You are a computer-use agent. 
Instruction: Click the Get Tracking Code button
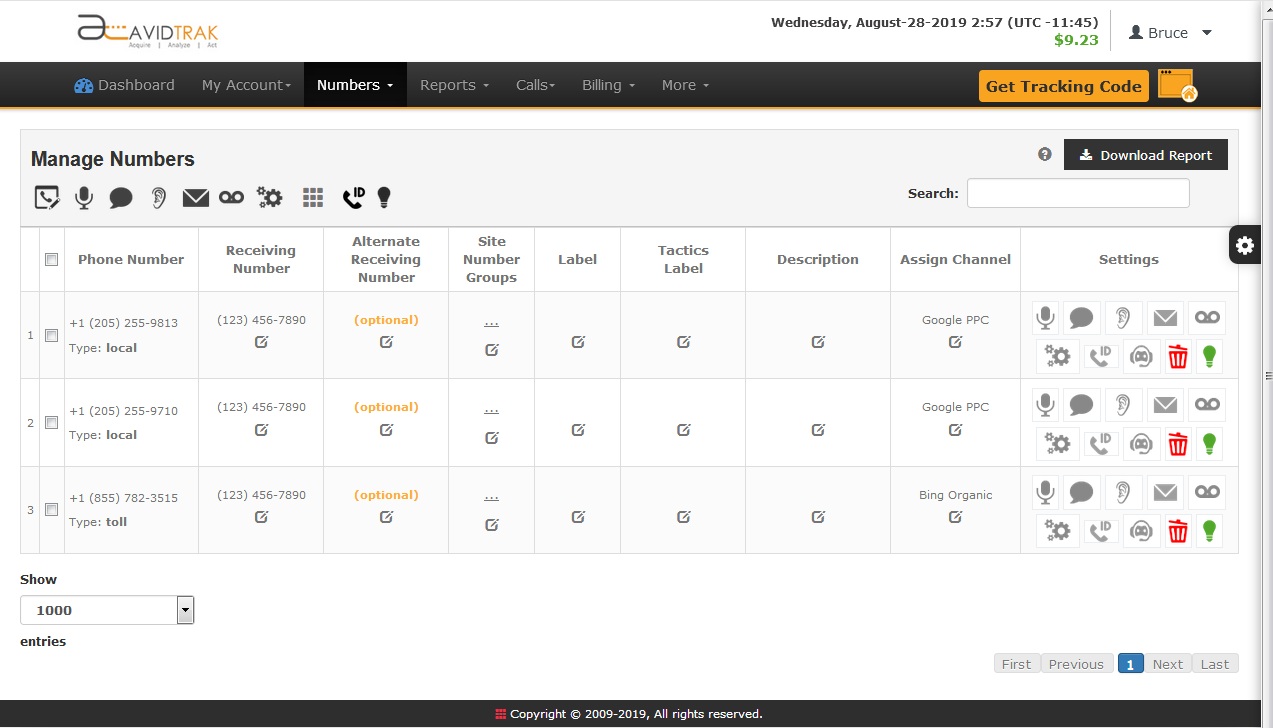click(x=1064, y=86)
